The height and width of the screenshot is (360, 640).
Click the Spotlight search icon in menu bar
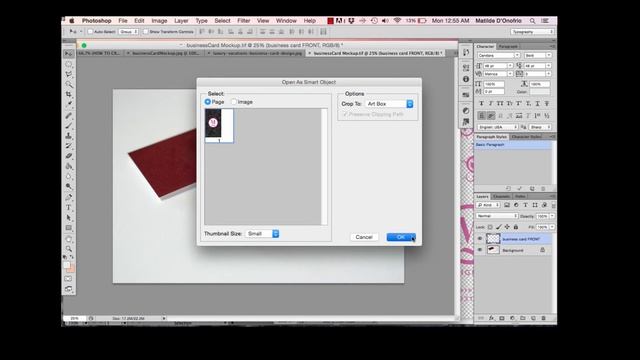pos(532,20)
